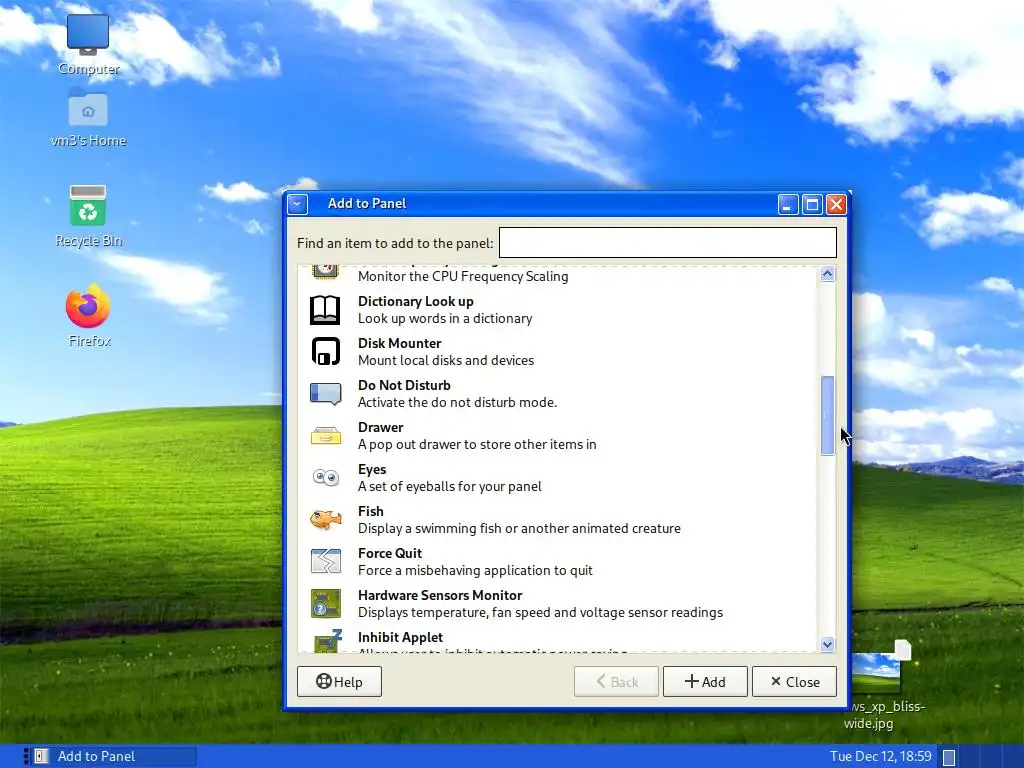Click the show desktop icon beside clock
Viewport: 1024px width, 768px height.
[949, 757]
